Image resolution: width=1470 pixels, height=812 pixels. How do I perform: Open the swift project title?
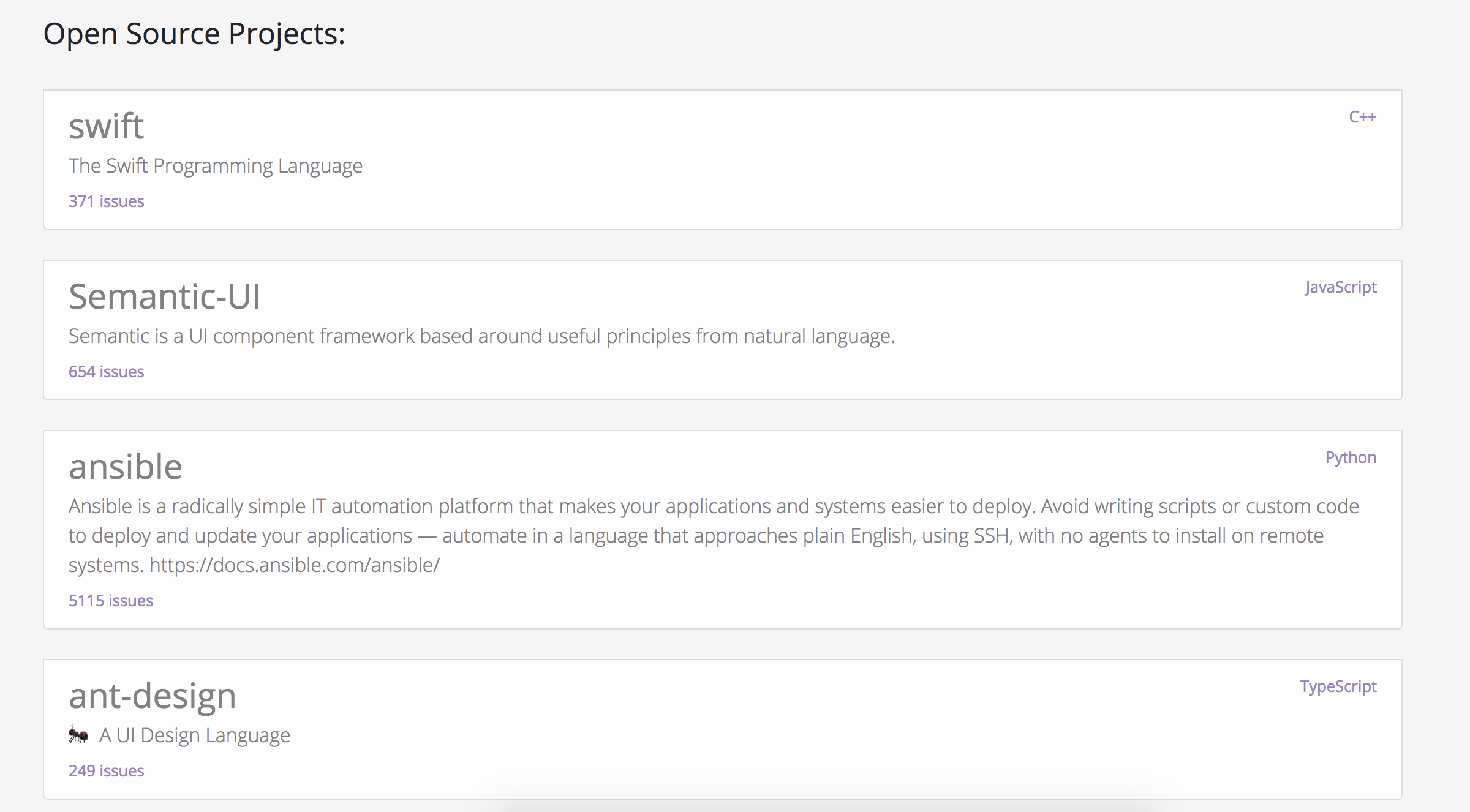(106, 127)
